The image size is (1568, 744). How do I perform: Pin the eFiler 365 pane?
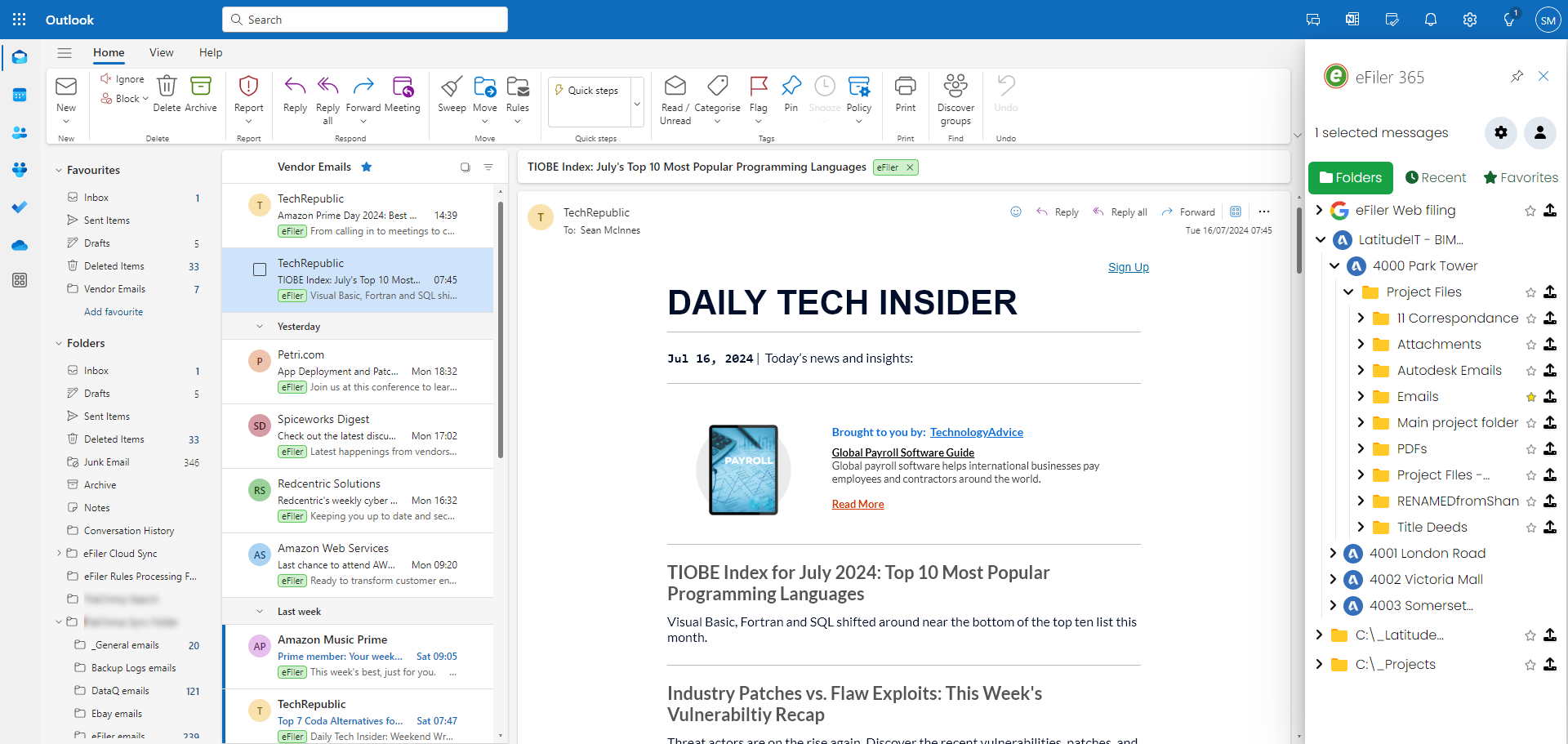point(1517,76)
